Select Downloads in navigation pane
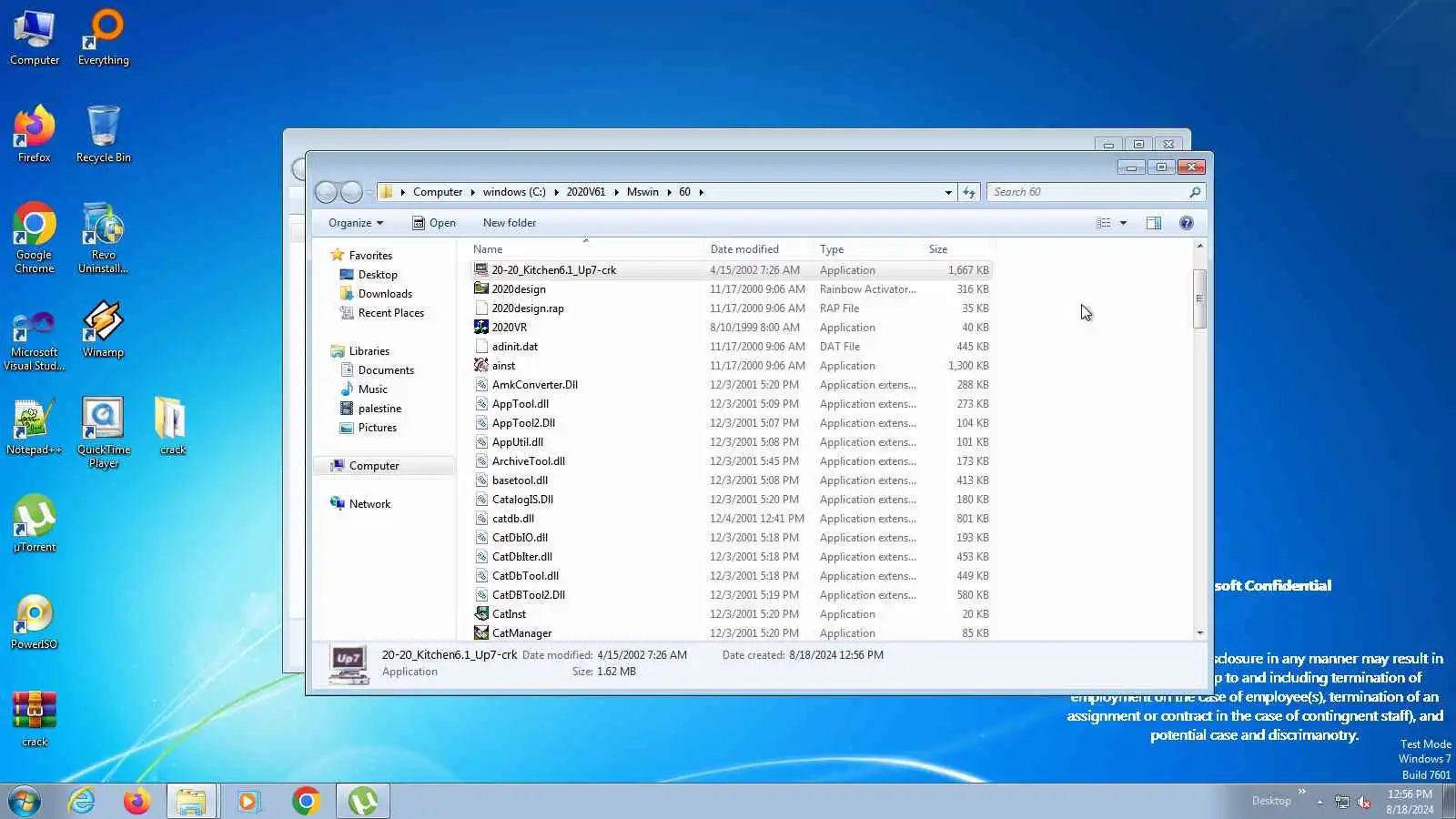Viewport: 1456px width, 819px height. click(384, 294)
